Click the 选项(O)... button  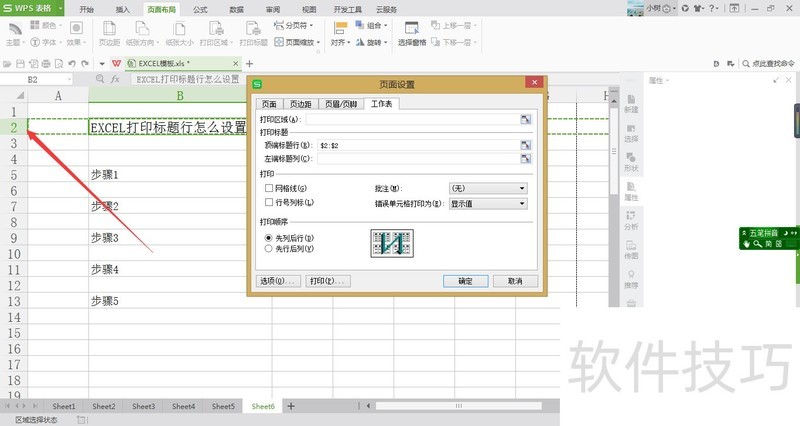coord(277,281)
